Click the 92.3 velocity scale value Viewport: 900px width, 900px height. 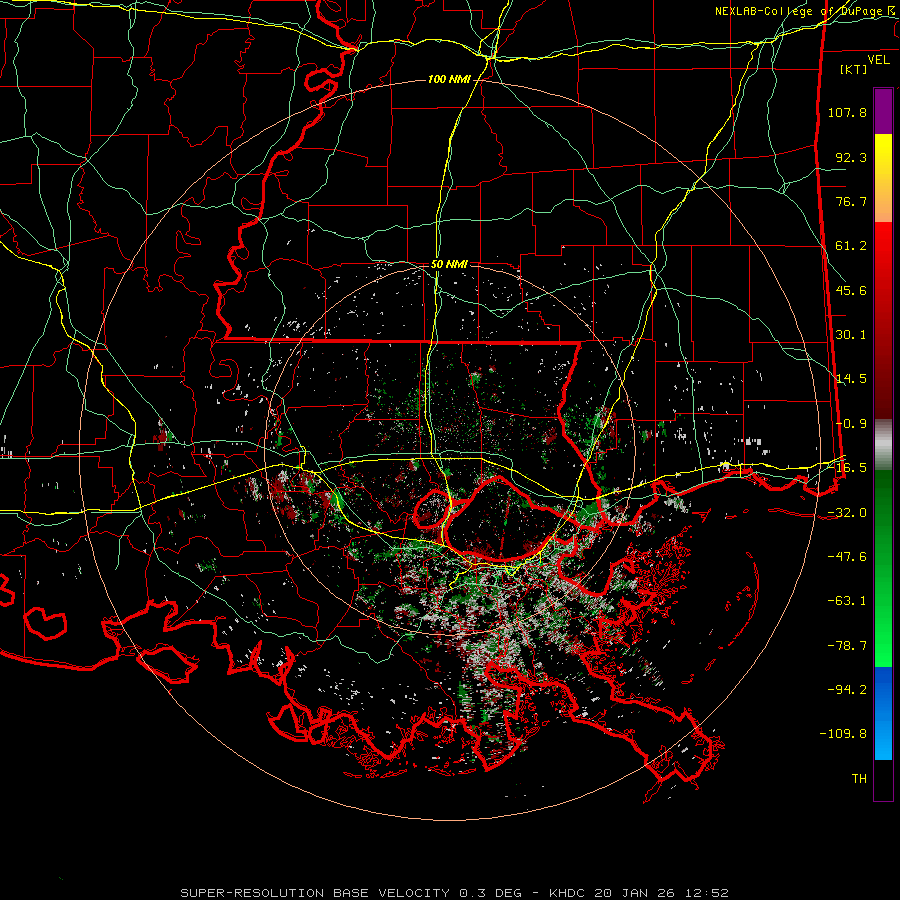coord(851,157)
